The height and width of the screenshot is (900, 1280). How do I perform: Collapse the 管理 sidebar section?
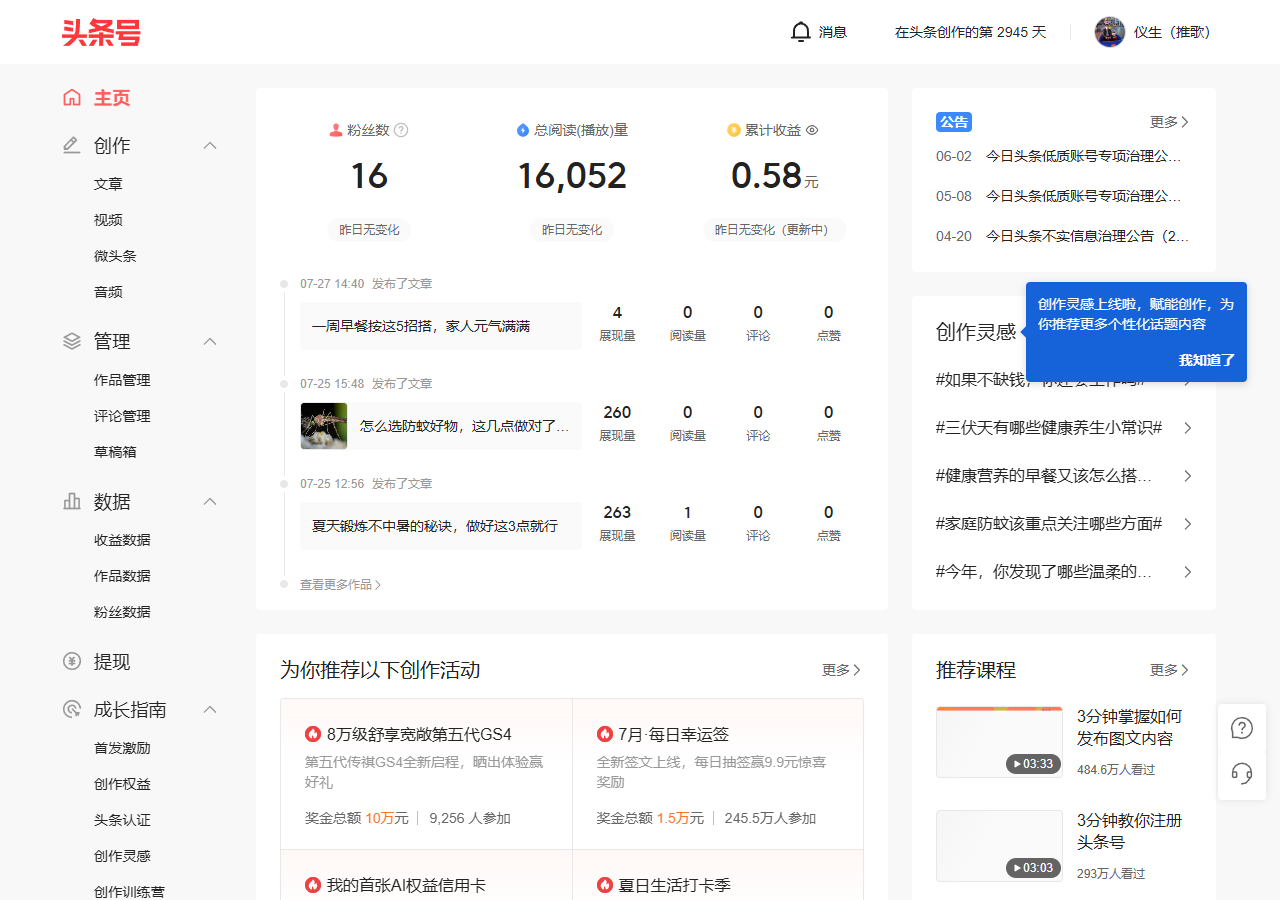tap(210, 342)
